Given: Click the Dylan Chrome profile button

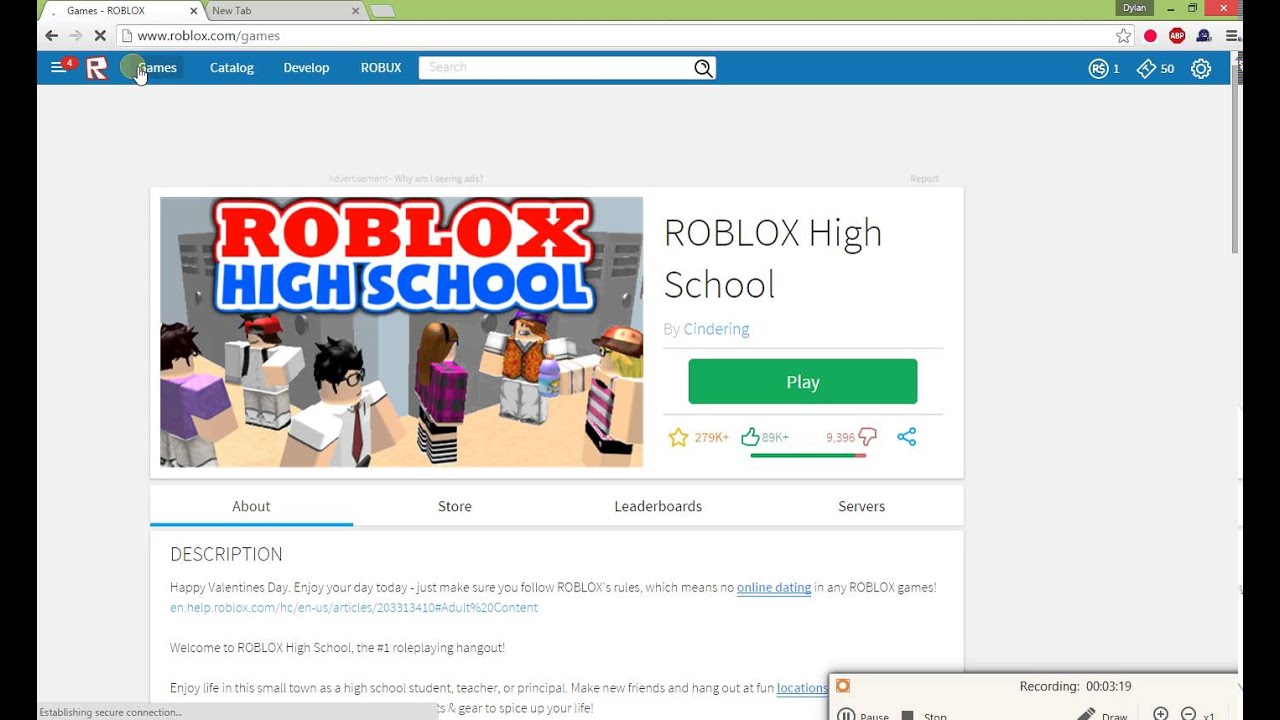Looking at the screenshot, I should [x=1134, y=8].
